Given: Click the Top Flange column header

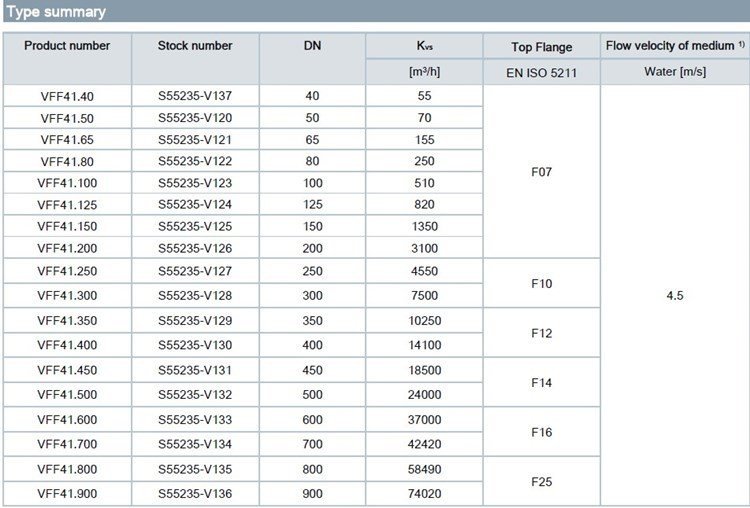Looking at the screenshot, I should point(541,47).
